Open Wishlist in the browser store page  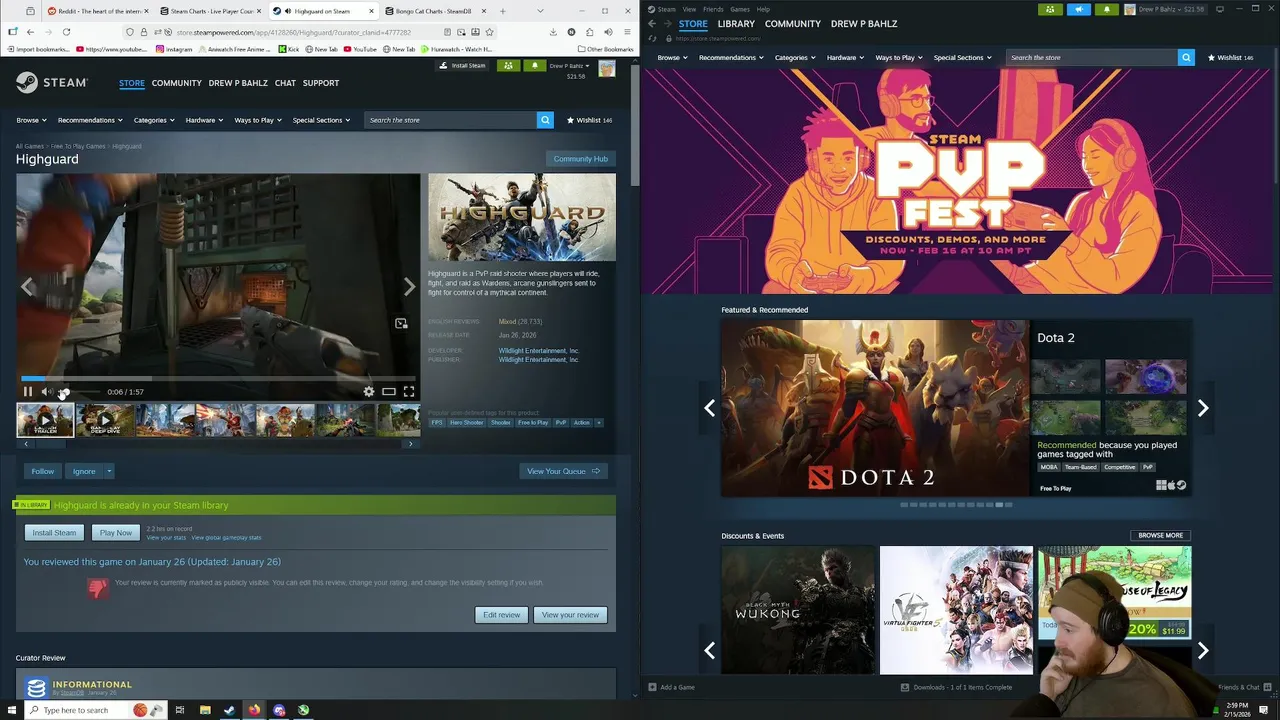[x=589, y=120]
